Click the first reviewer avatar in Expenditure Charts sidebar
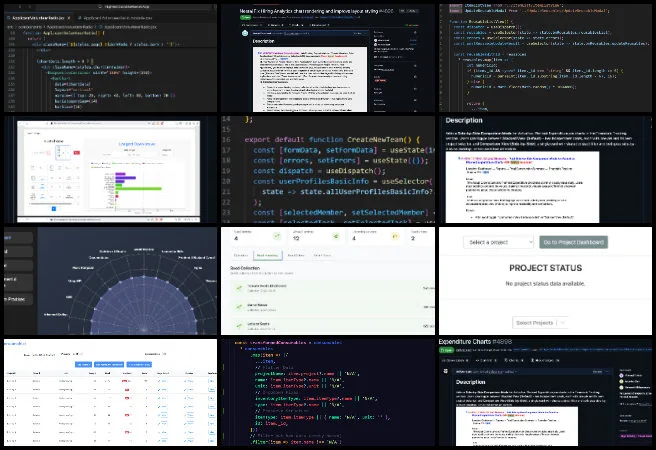The width and height of the screenshot is (656, 450). tap(622, 376)
